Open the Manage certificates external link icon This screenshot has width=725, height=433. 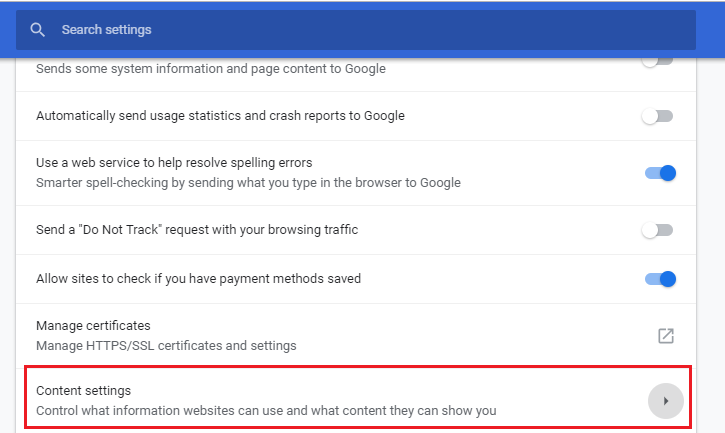666,336
